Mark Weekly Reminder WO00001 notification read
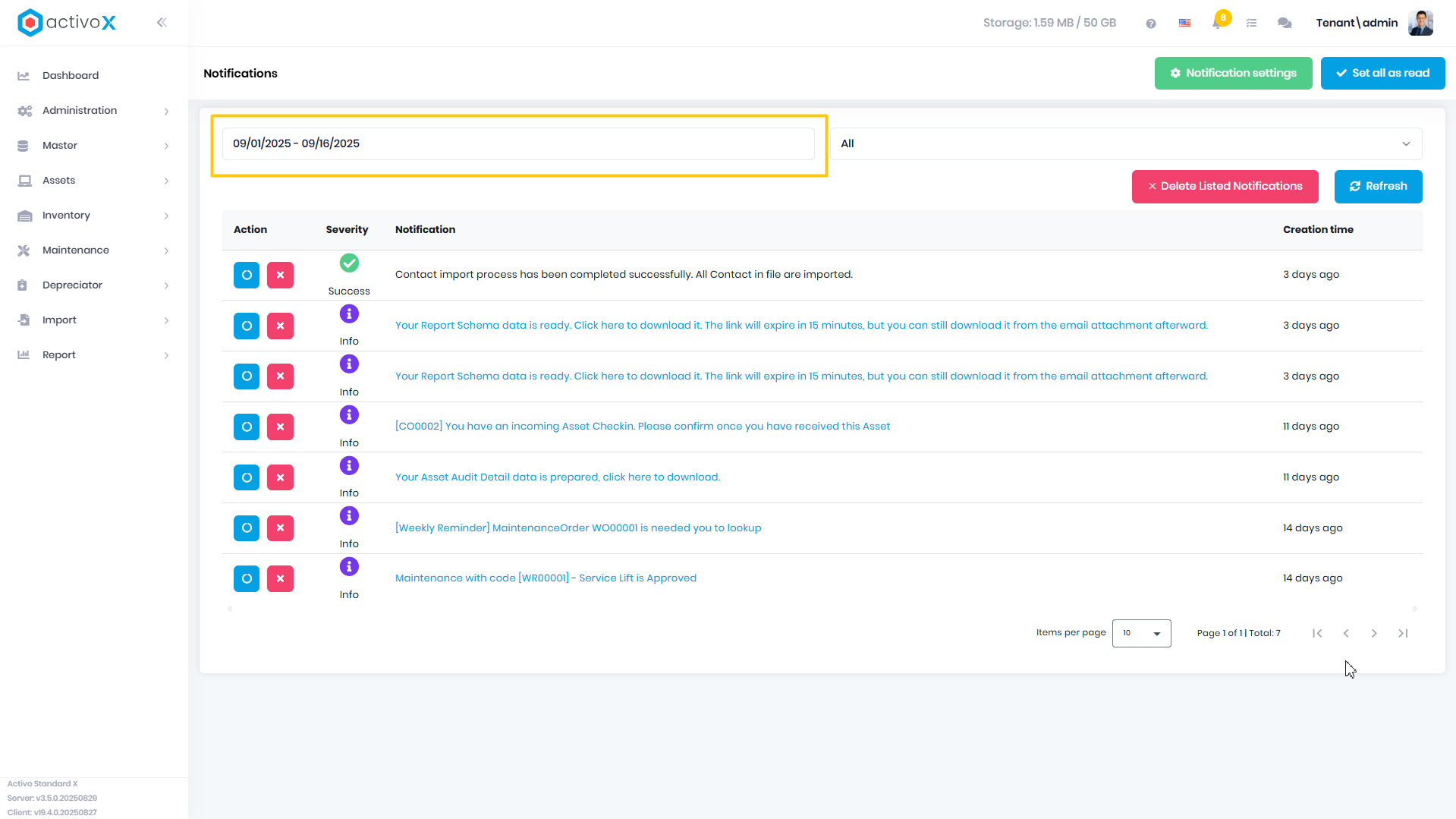This screenshot has height=819, width=1456. coord(247,528)
